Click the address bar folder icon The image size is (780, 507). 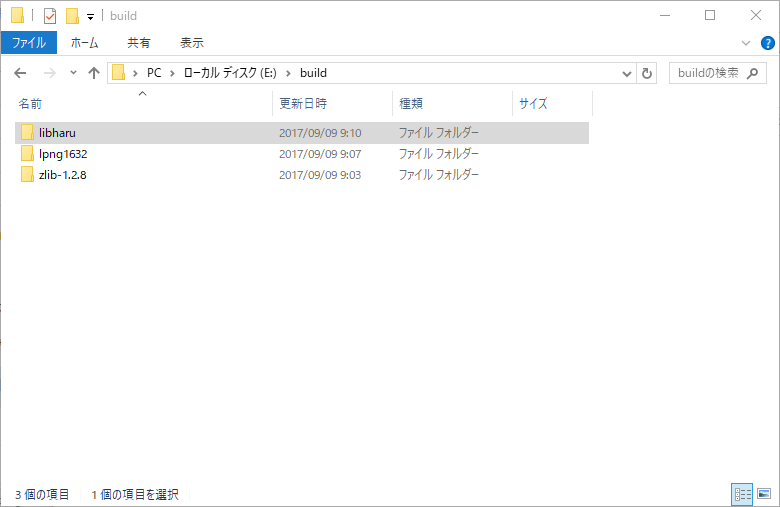pos(118,73)
